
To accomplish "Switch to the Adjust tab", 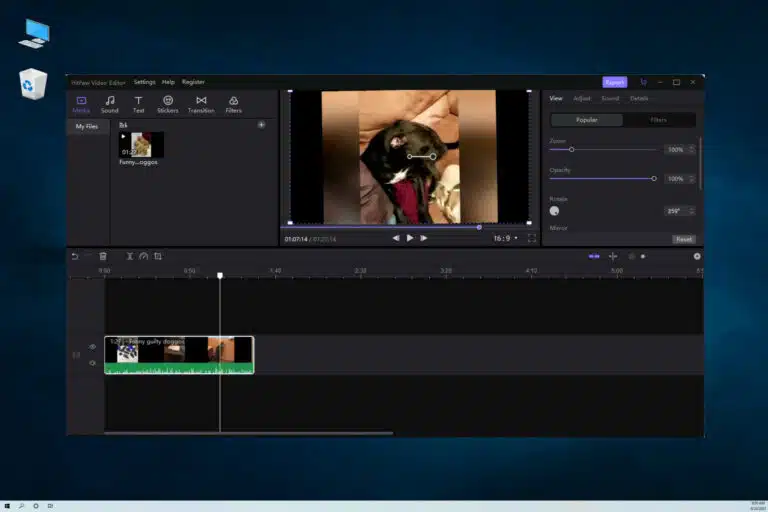I will pyautogui.click(x=582, y=98).
